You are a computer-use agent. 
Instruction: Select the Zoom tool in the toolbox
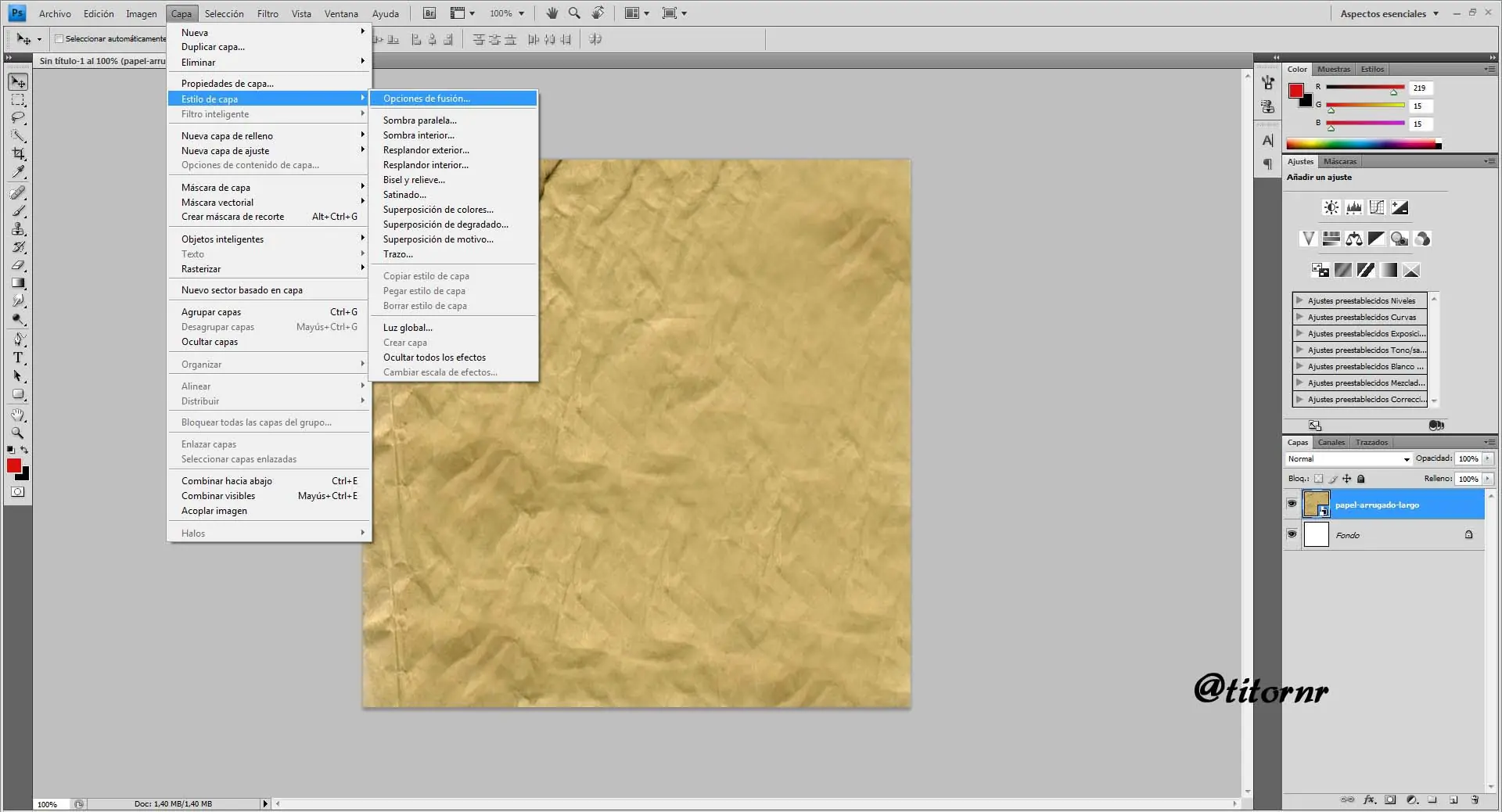pos(18,433)
